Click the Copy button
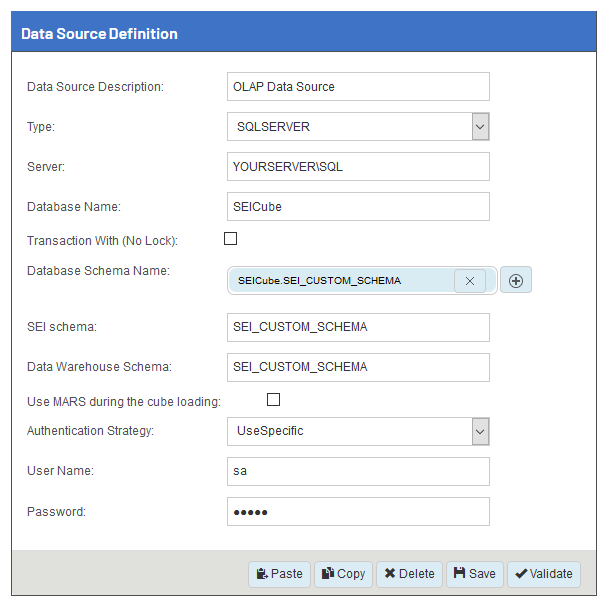The image size is (609, 596). pyautogui.click(x=343, y=574)
